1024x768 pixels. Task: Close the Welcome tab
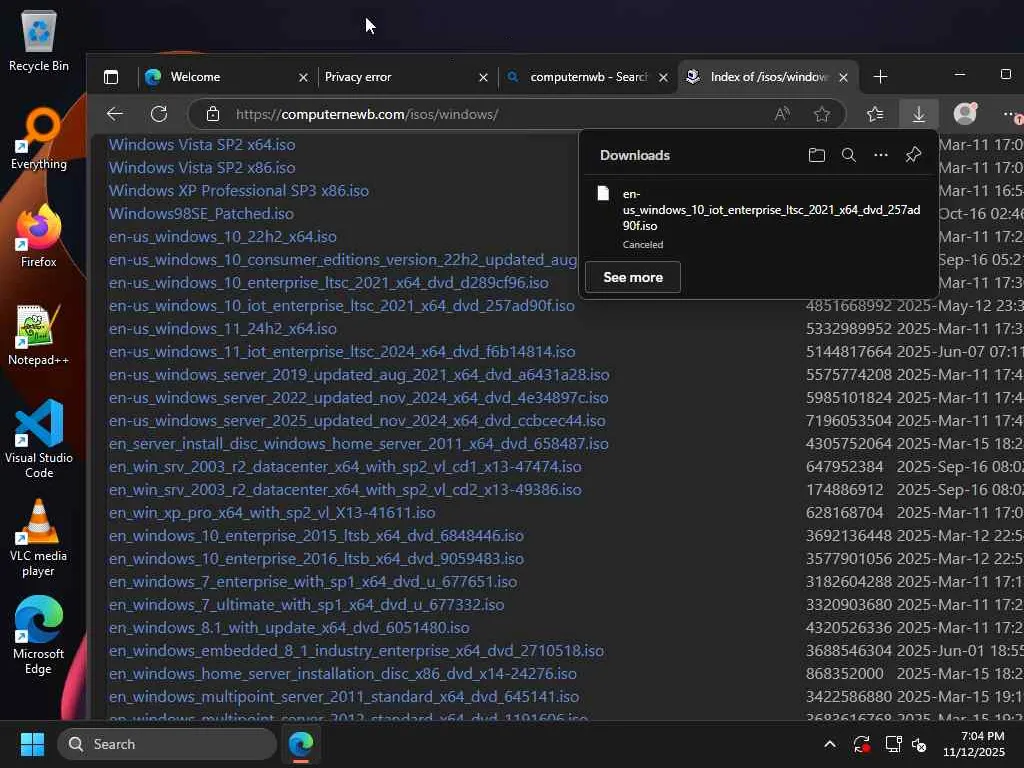(x=303, y=78)
